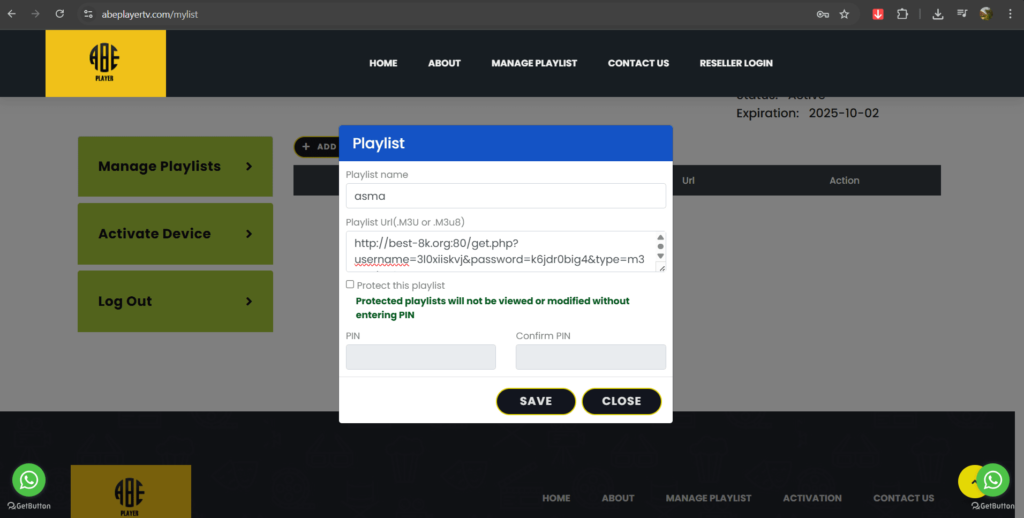The height and width of the screenshot is (518, 1024).
Task: Click the browser back arrow
Action: (11, 14)
